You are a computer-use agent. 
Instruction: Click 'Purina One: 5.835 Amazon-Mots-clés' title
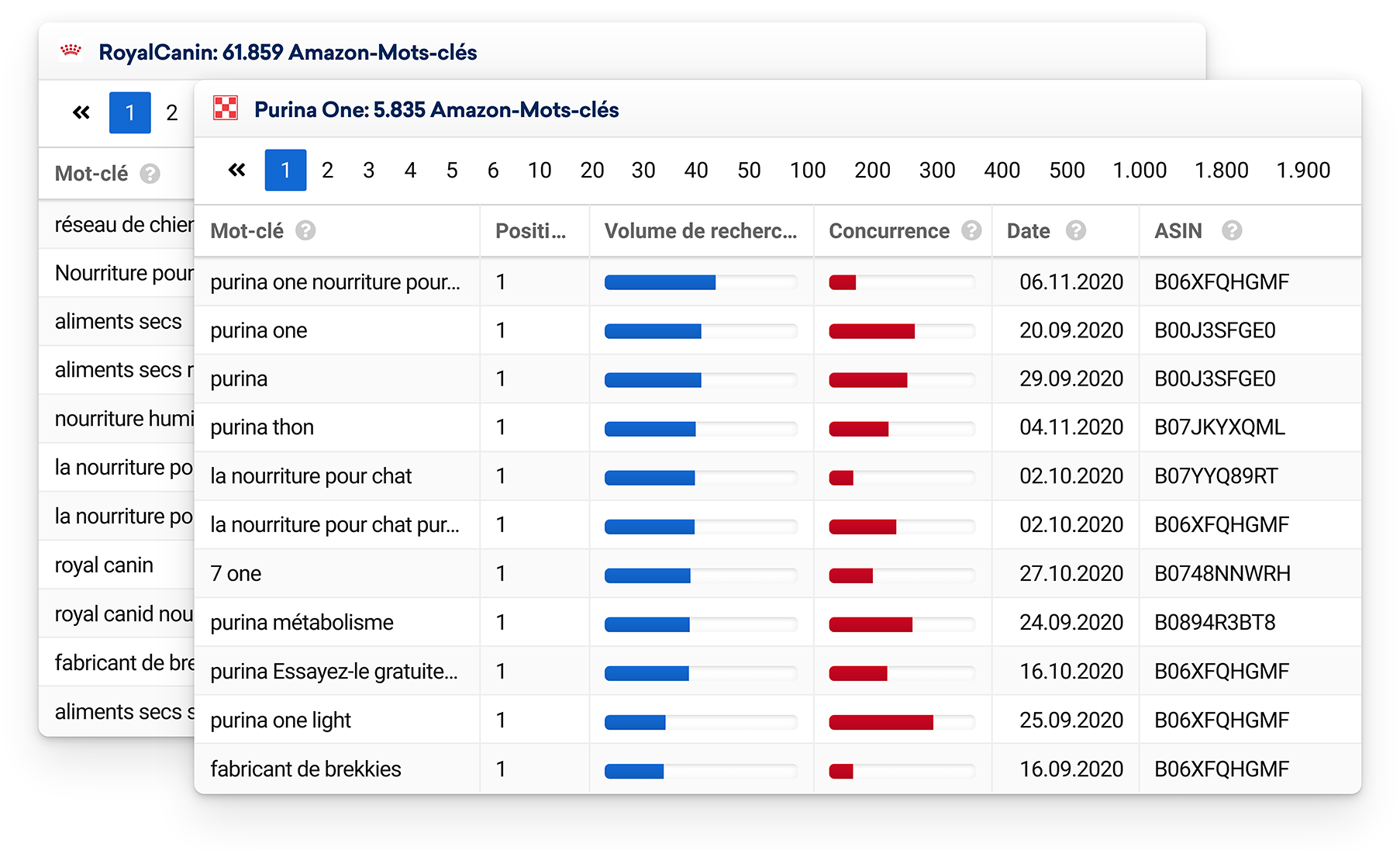pos(436,109)
